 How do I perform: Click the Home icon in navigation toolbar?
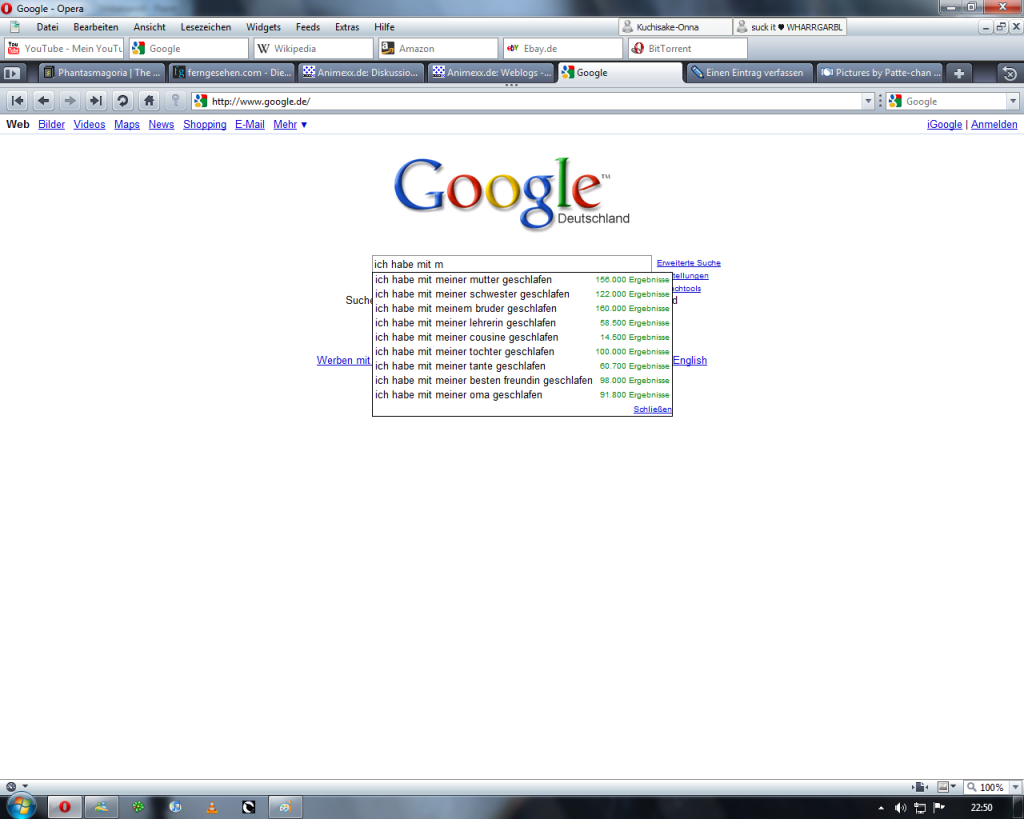coord(149,100)
